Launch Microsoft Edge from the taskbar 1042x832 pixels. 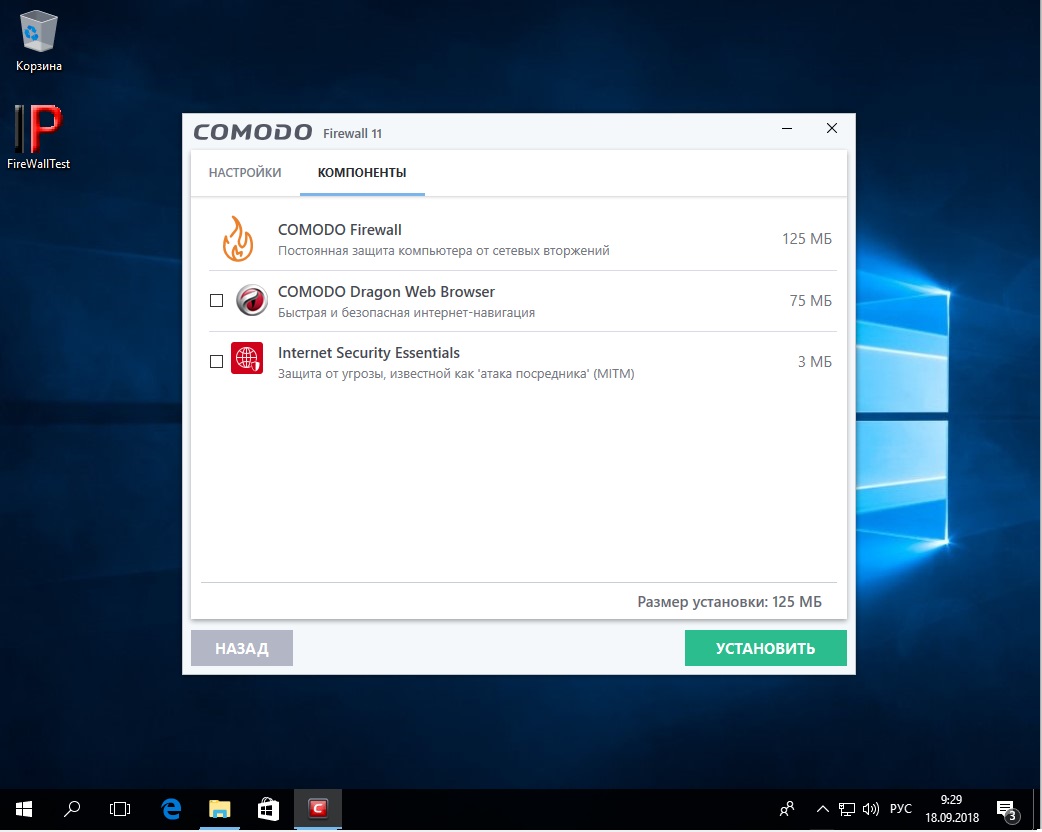[x=171, y=809]
